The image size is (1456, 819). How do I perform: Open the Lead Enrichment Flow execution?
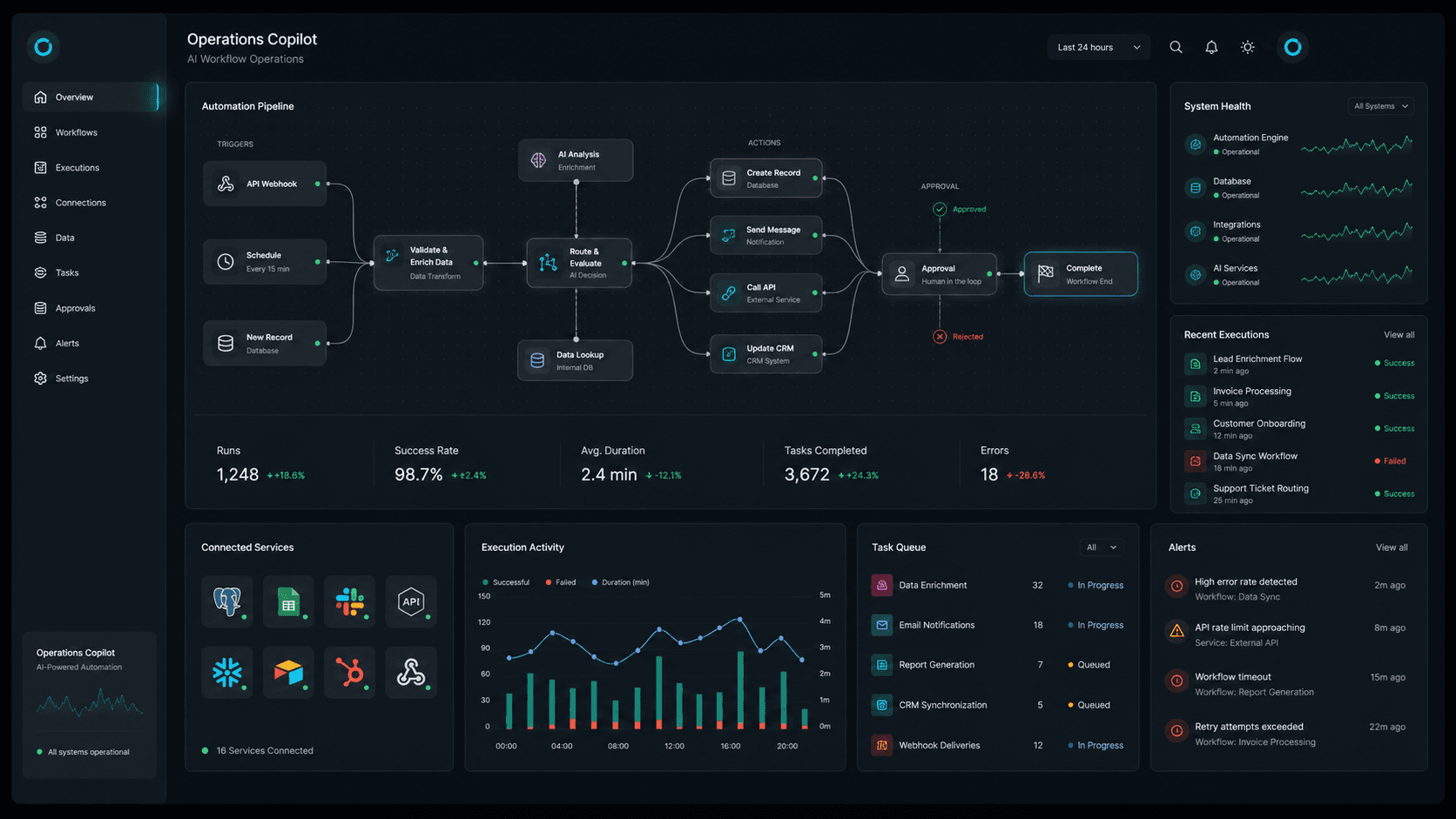(1298, 364)
